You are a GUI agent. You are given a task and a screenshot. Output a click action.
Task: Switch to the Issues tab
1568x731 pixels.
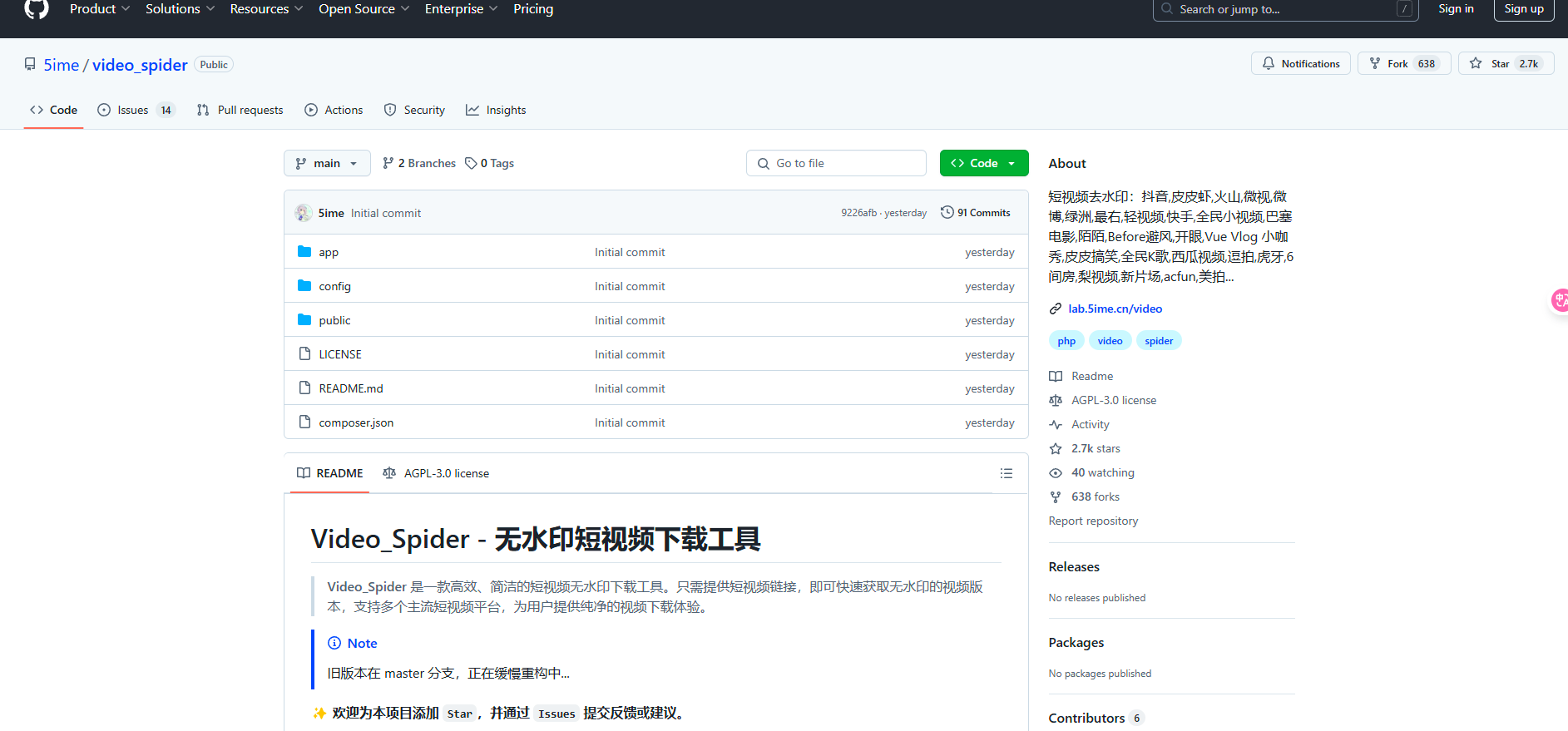click(136, 110)
